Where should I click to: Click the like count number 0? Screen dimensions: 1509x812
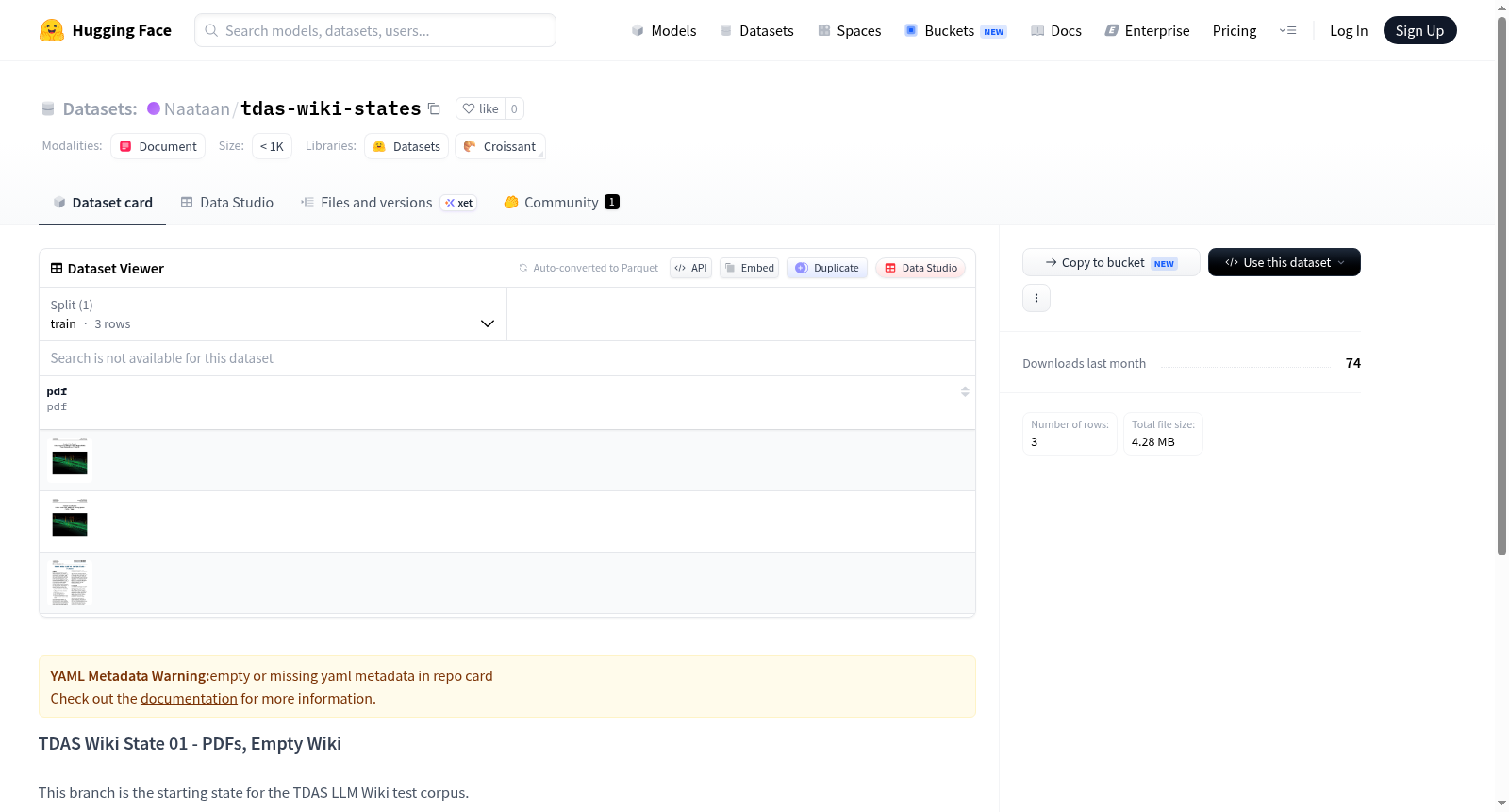(x=514, y=108)
